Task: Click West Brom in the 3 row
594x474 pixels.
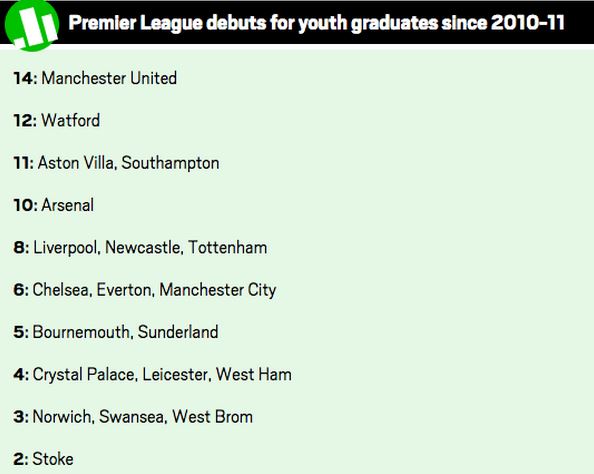Action: click(213, 417)
